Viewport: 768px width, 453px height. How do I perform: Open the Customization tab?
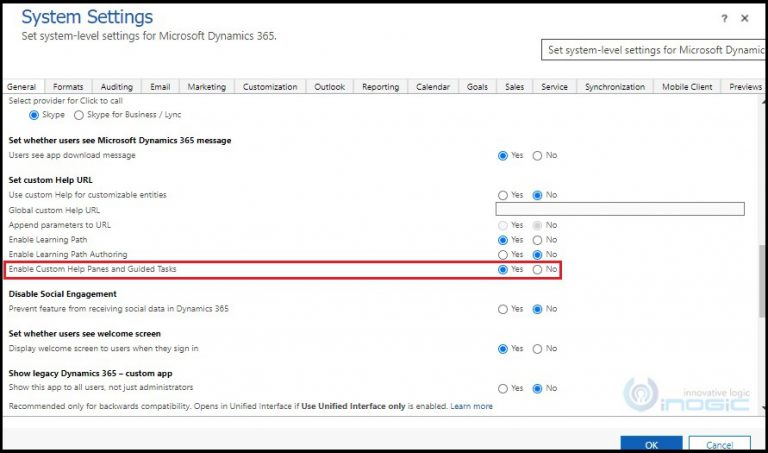(x=270, y=87)
